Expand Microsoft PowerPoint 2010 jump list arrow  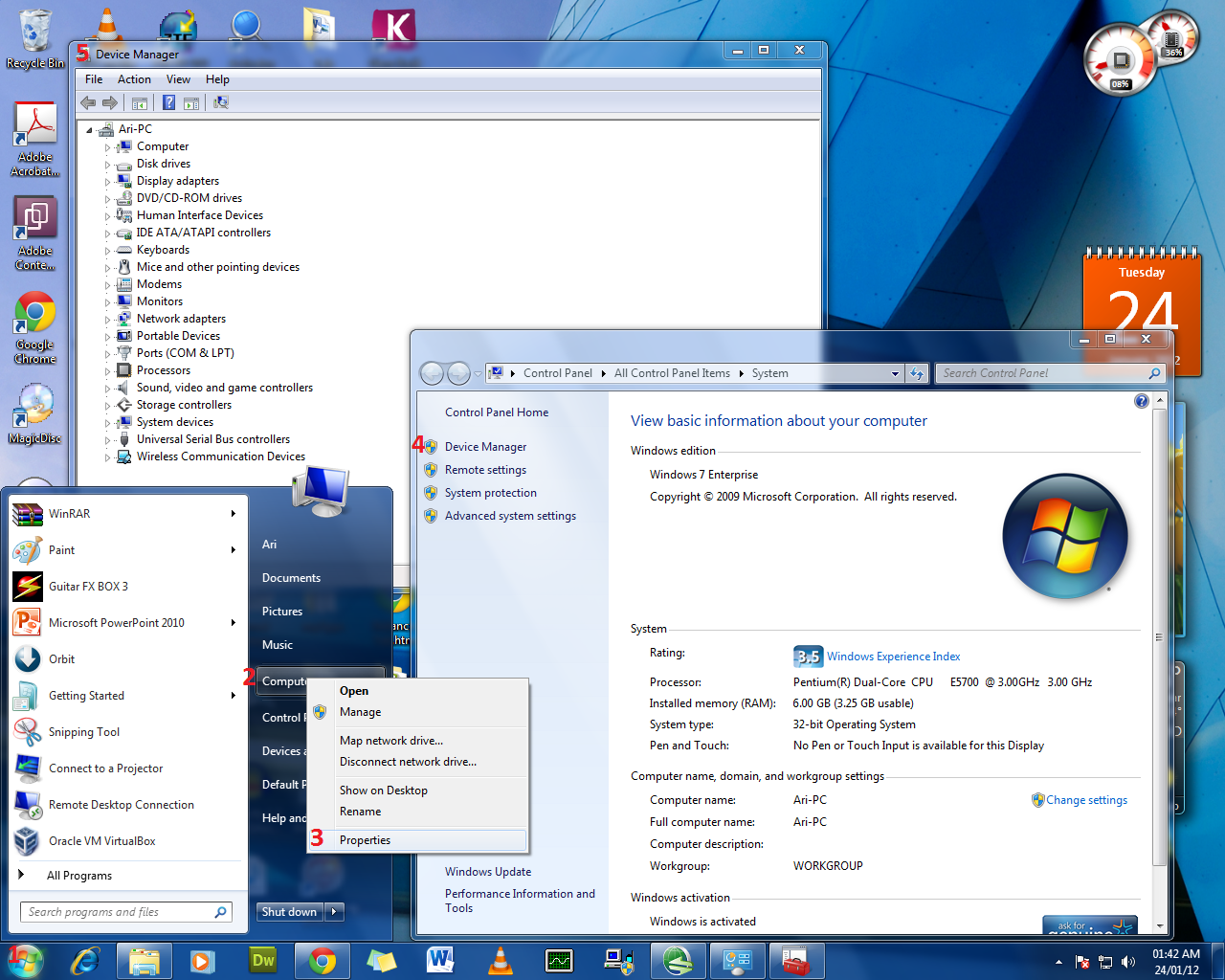(x=233, y=623)
